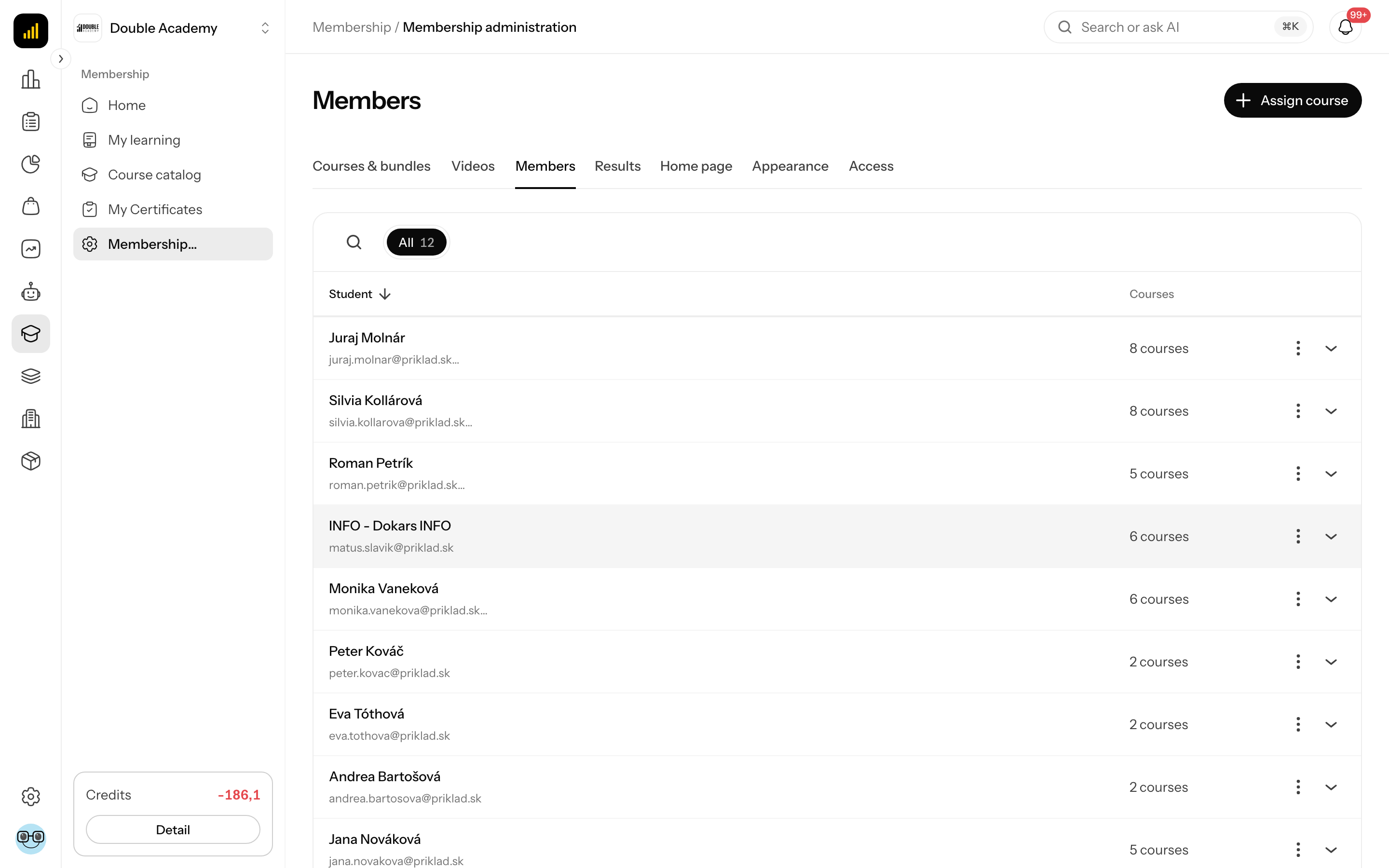Open the three-dot menu for Juraj Molnár
Viewport: 1389px width, 868px height.
pos(1298,348)
